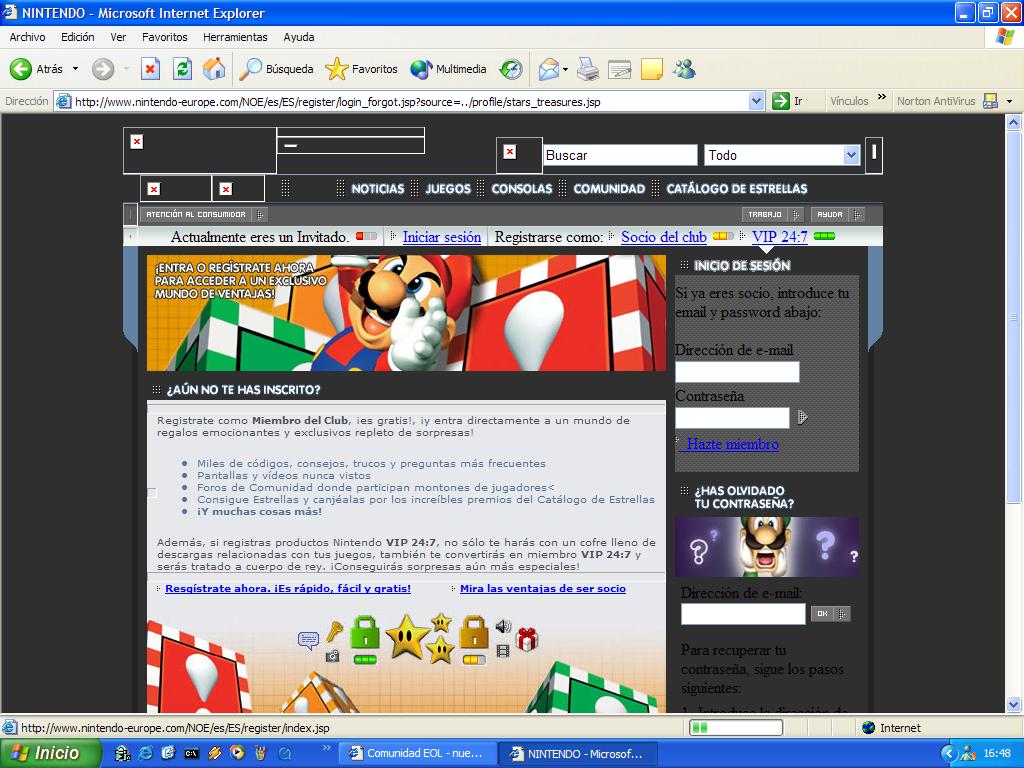The image size is (1024, 768).
Task: Click the Ir go button
Action: tap(788, 101)
